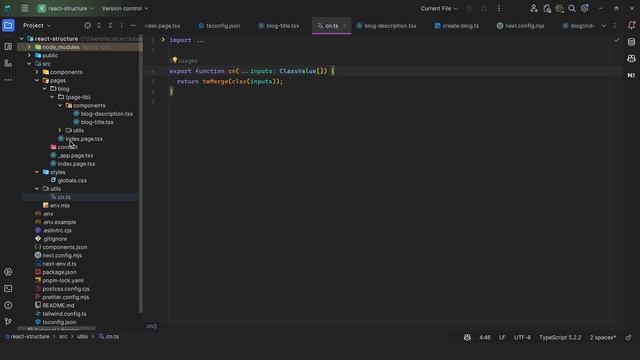Select opened file in Project tree
The height and width of the screenshot is (360, 640).
point(87,25)
